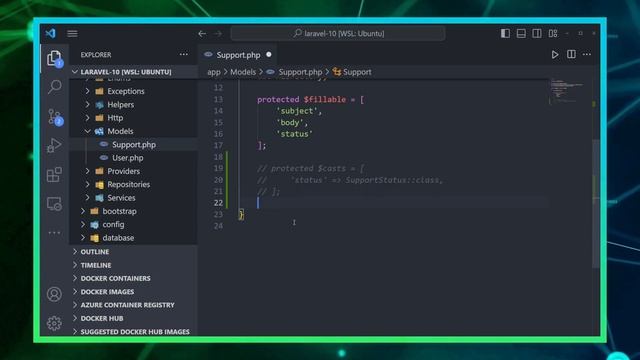Open the Source Control view
Viewport: 640px width, 360px height.
pos(55,117)
